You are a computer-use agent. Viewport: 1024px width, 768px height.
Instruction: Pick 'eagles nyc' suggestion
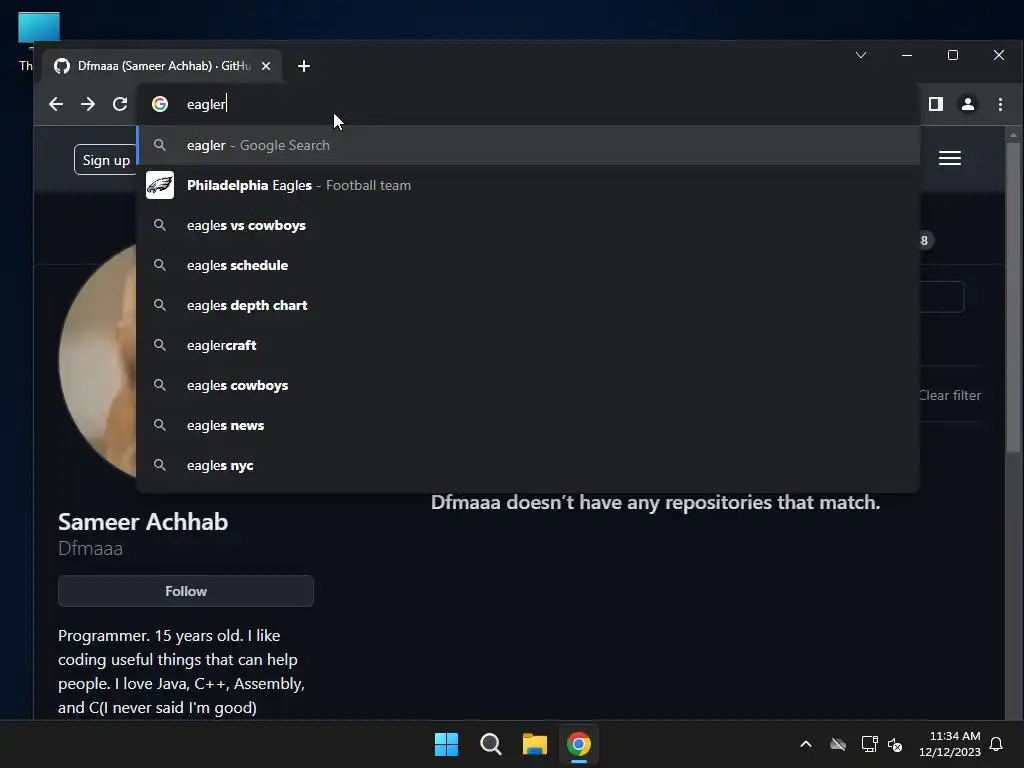[528, 465]
